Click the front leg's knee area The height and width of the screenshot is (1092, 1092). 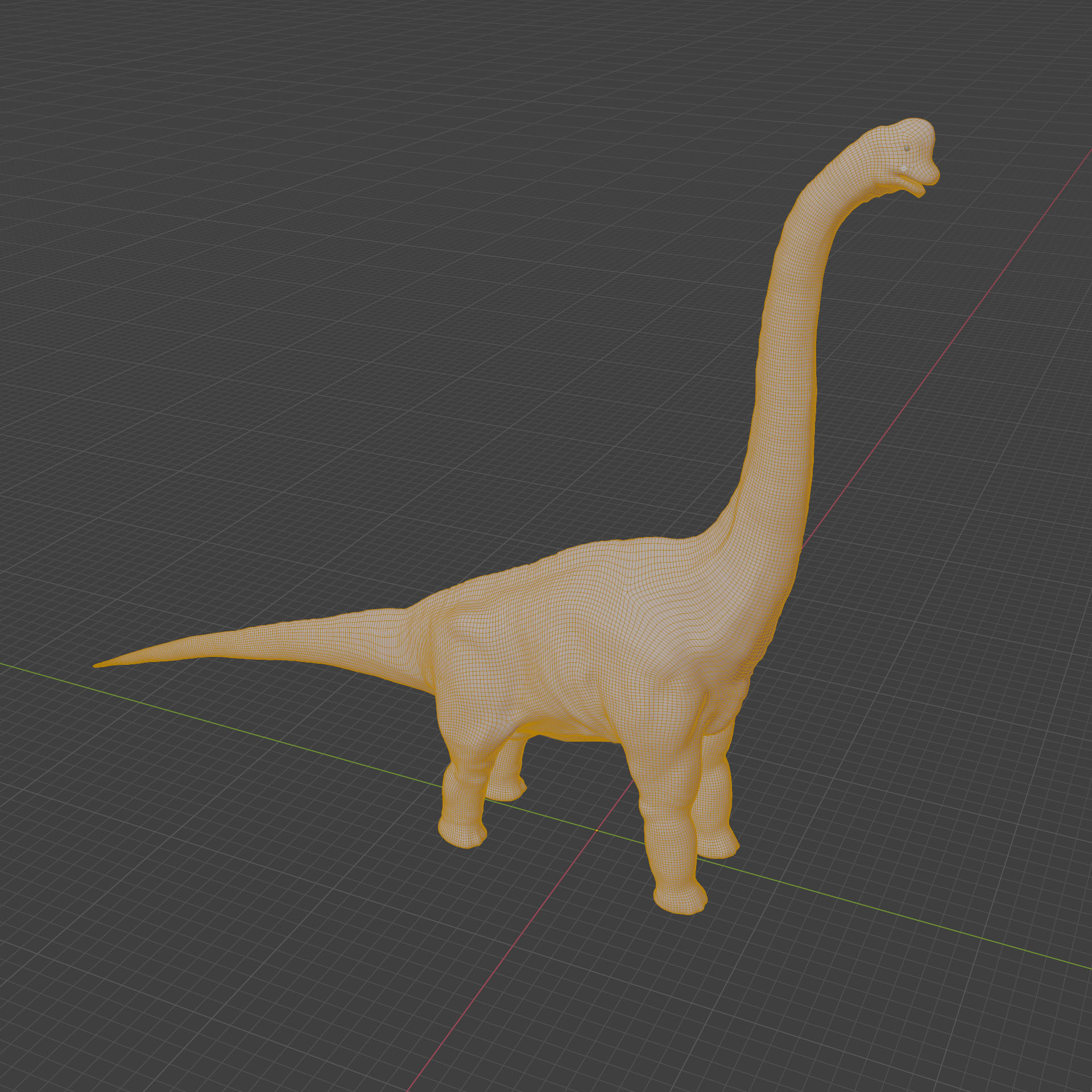tap(665, 808)
